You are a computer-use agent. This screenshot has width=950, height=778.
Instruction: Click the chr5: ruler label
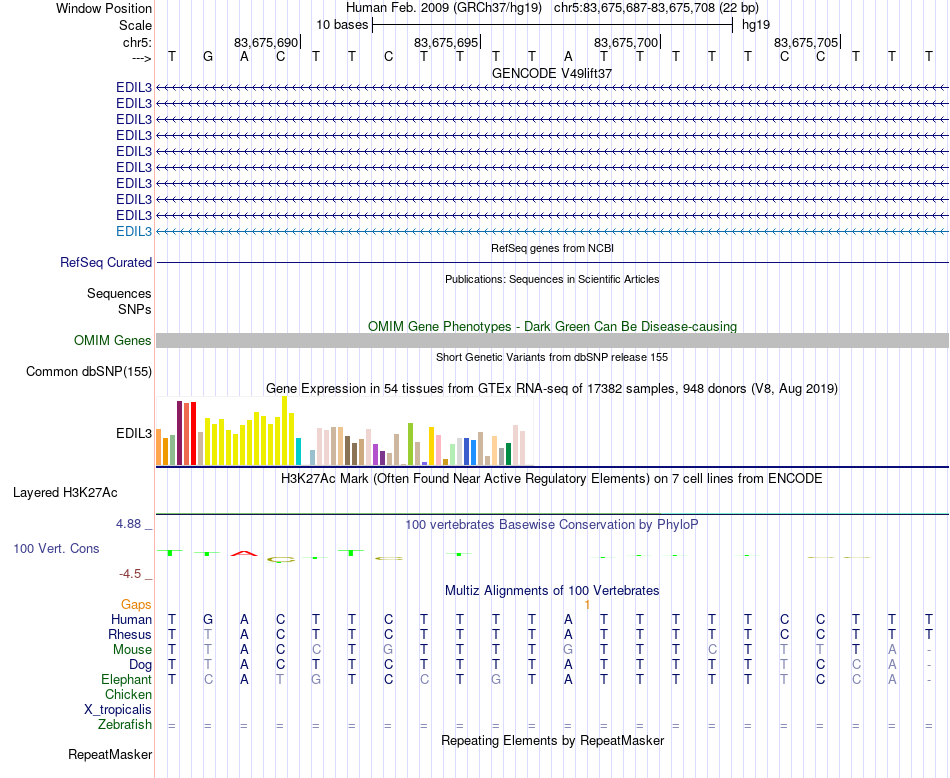click(137, 42)
